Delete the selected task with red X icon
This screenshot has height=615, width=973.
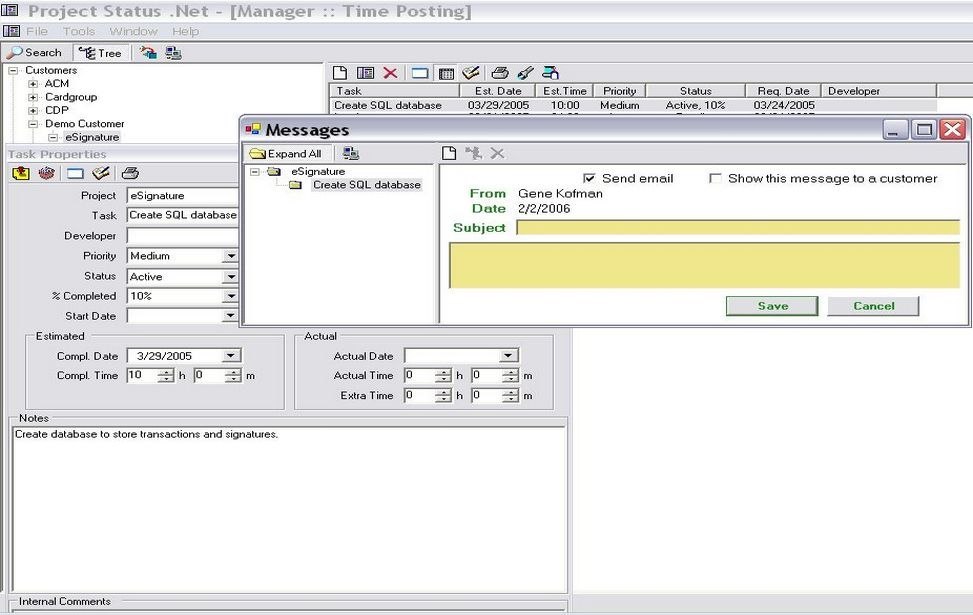[x=392, y=72]
